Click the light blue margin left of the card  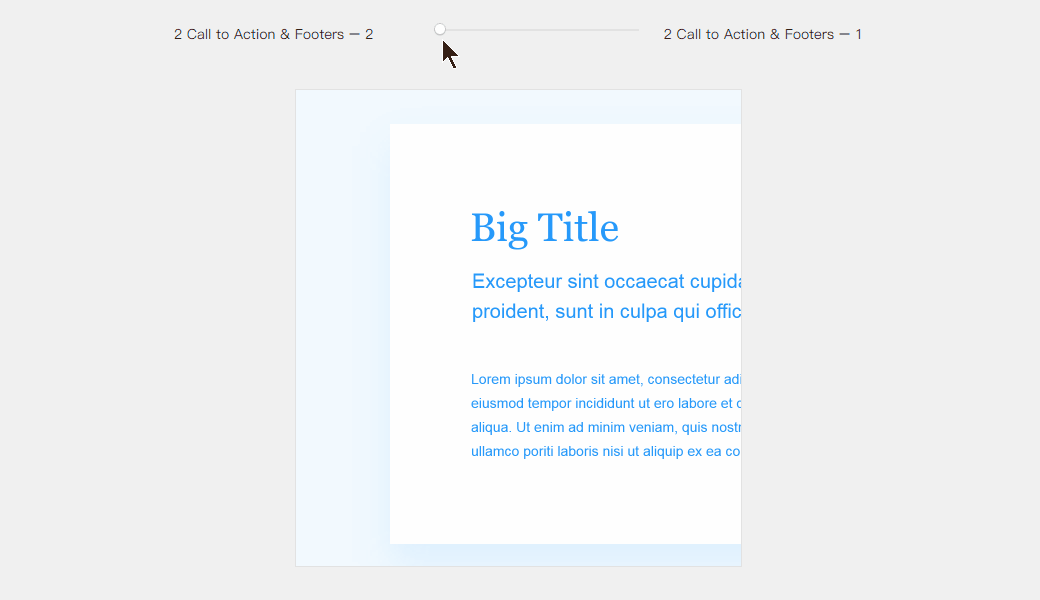(342, 330)
